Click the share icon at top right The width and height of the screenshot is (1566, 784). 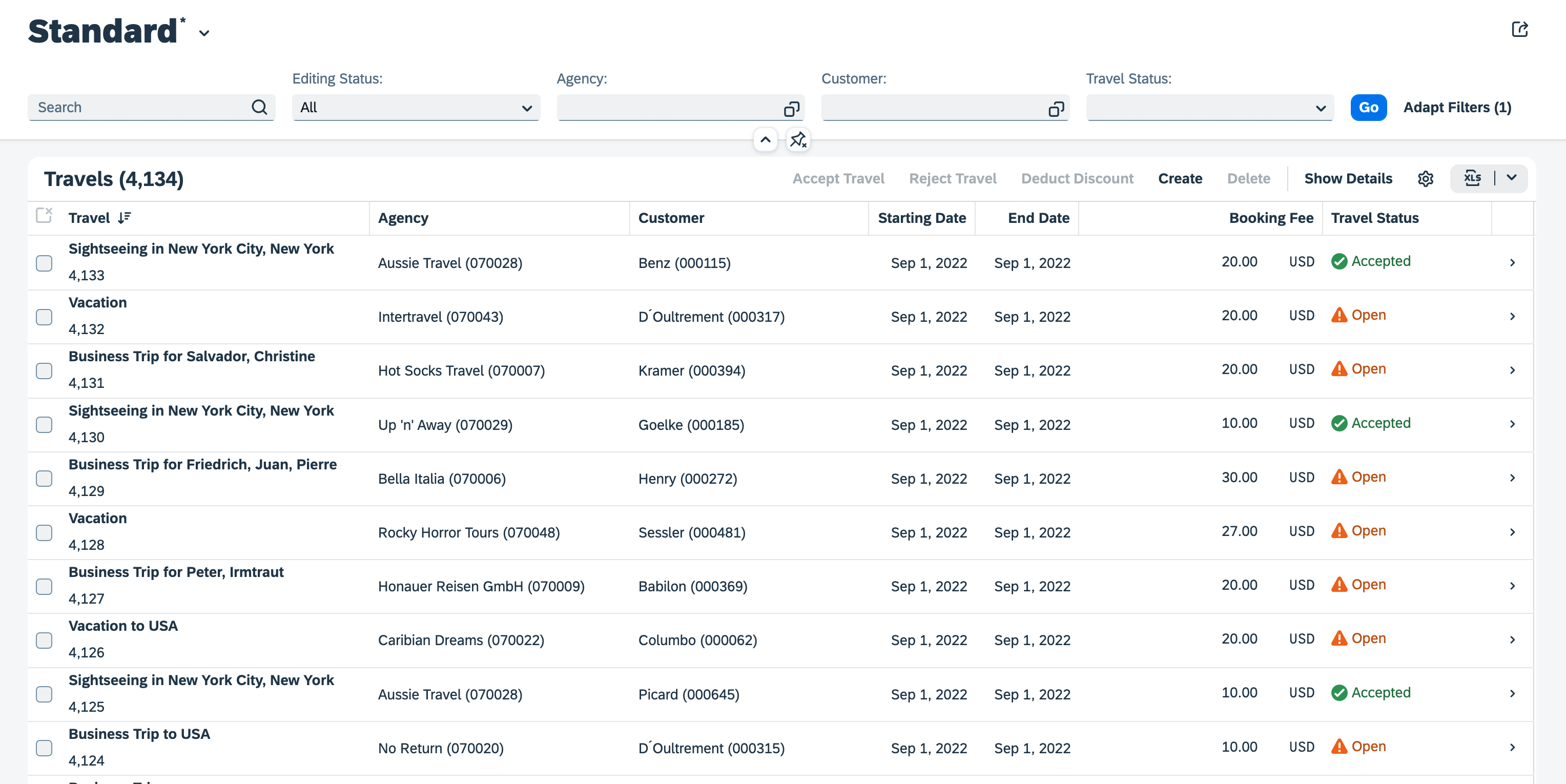click(1519, 30)
